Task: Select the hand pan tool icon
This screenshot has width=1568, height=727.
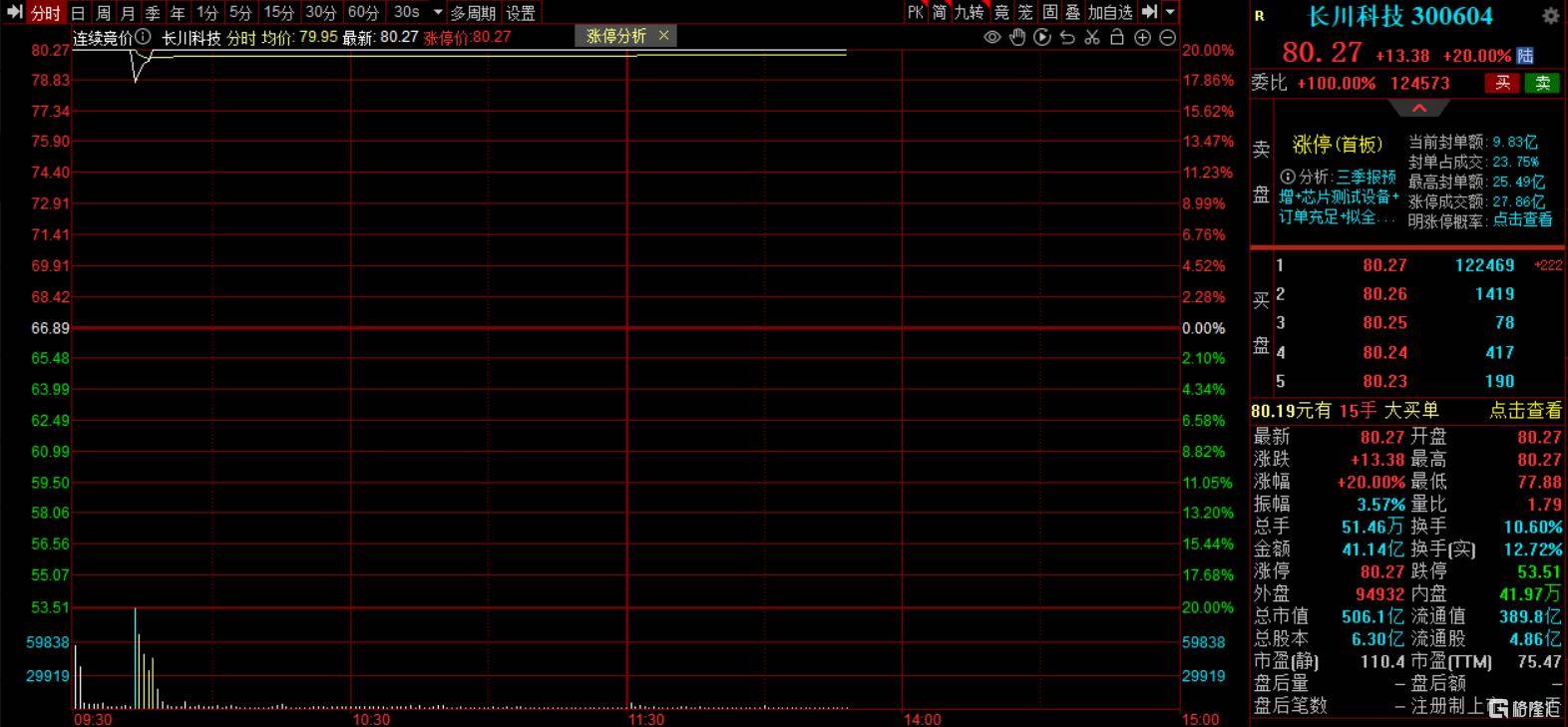Action: [x=1017, y=37]
